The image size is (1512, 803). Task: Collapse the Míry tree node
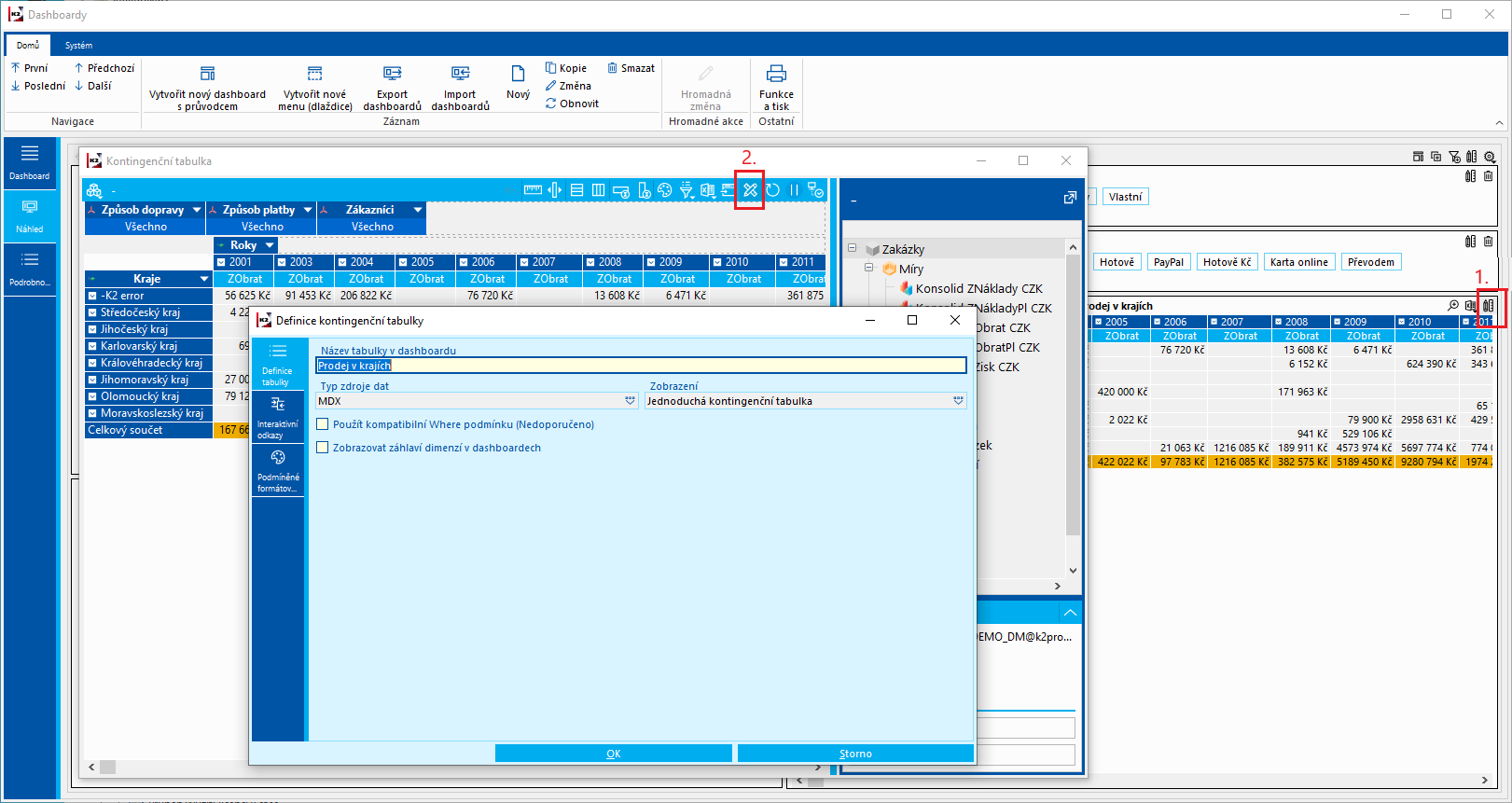point(869,268)
